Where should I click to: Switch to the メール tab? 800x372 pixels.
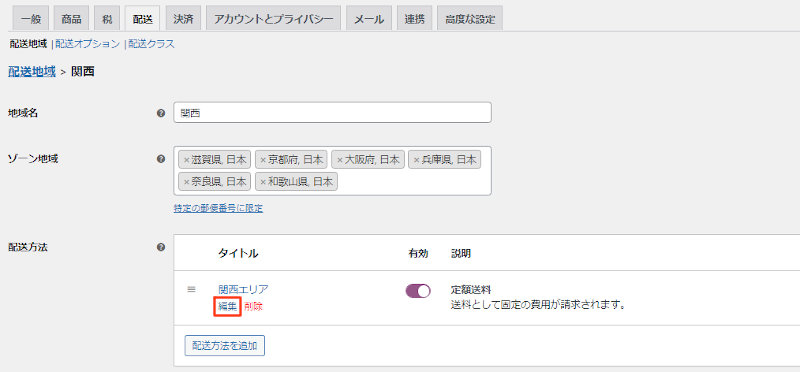(x=369, y=19)
